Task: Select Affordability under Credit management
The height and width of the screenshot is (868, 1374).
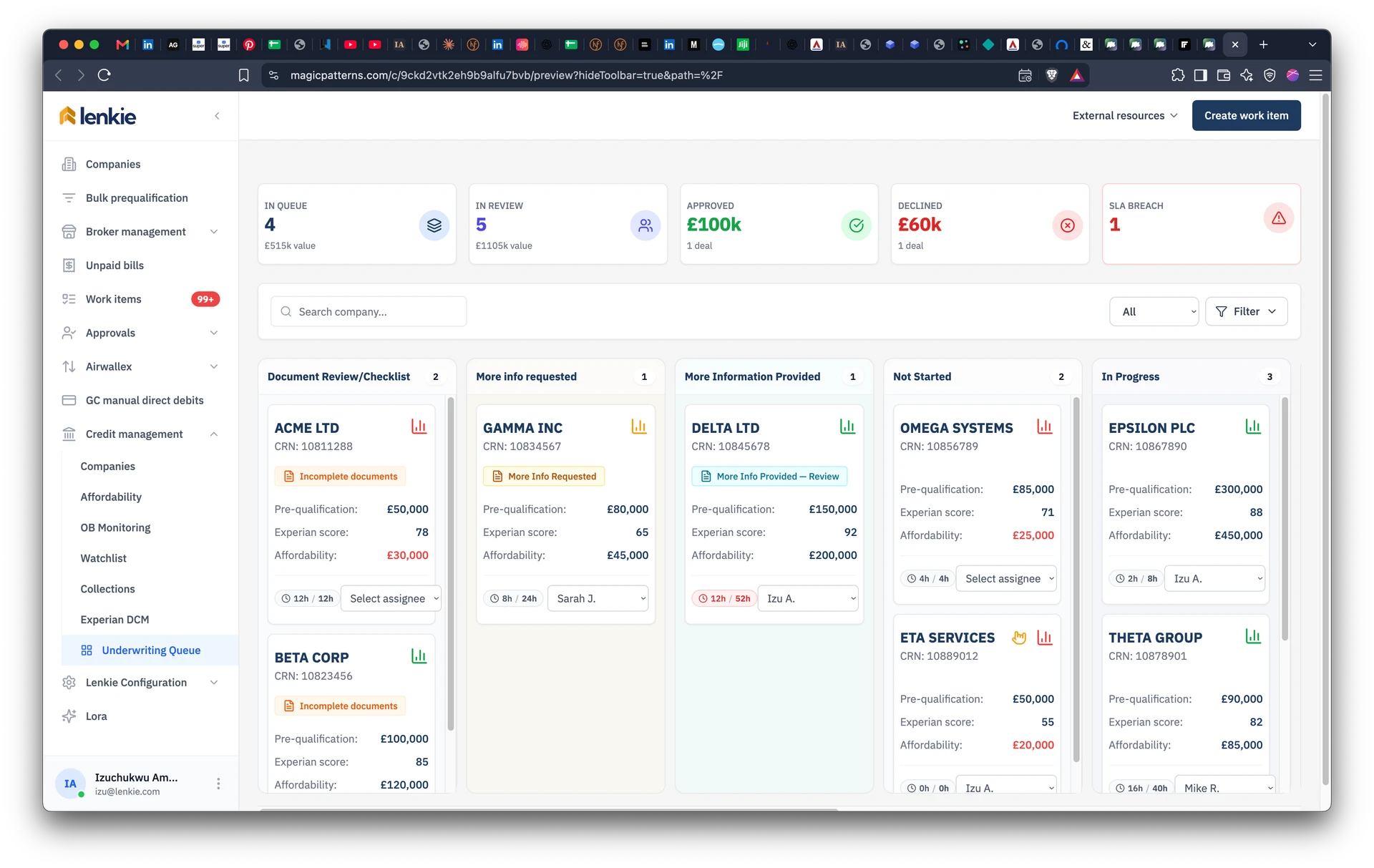Action: (111, 497)
